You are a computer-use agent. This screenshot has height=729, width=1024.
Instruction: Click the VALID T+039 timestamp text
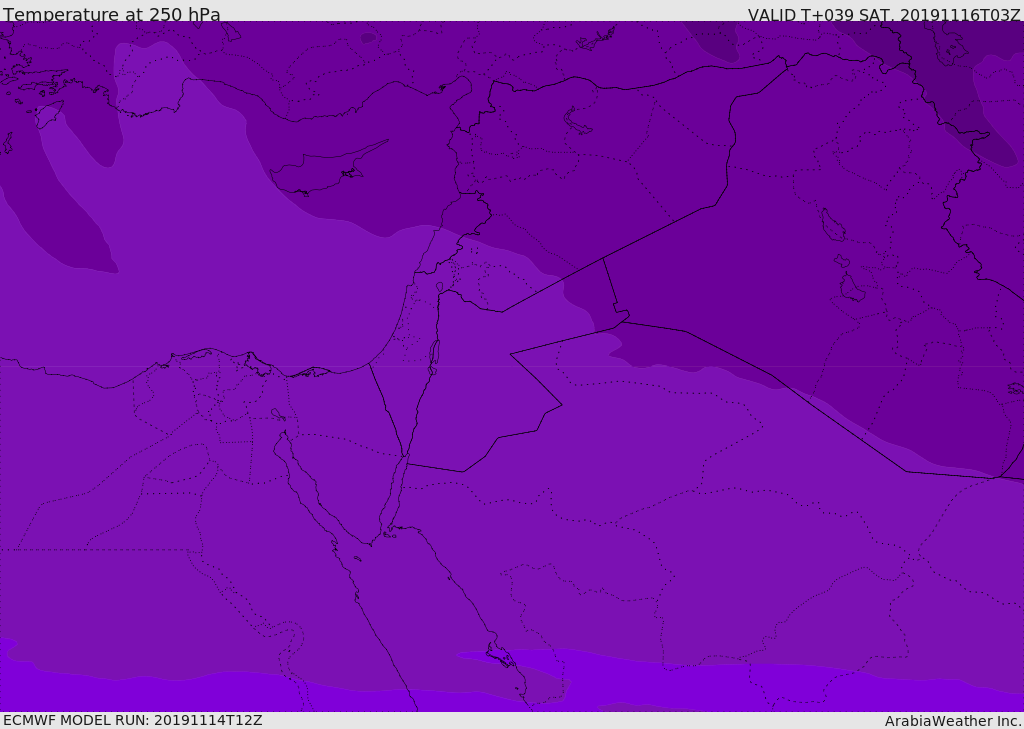pos(884,14)
